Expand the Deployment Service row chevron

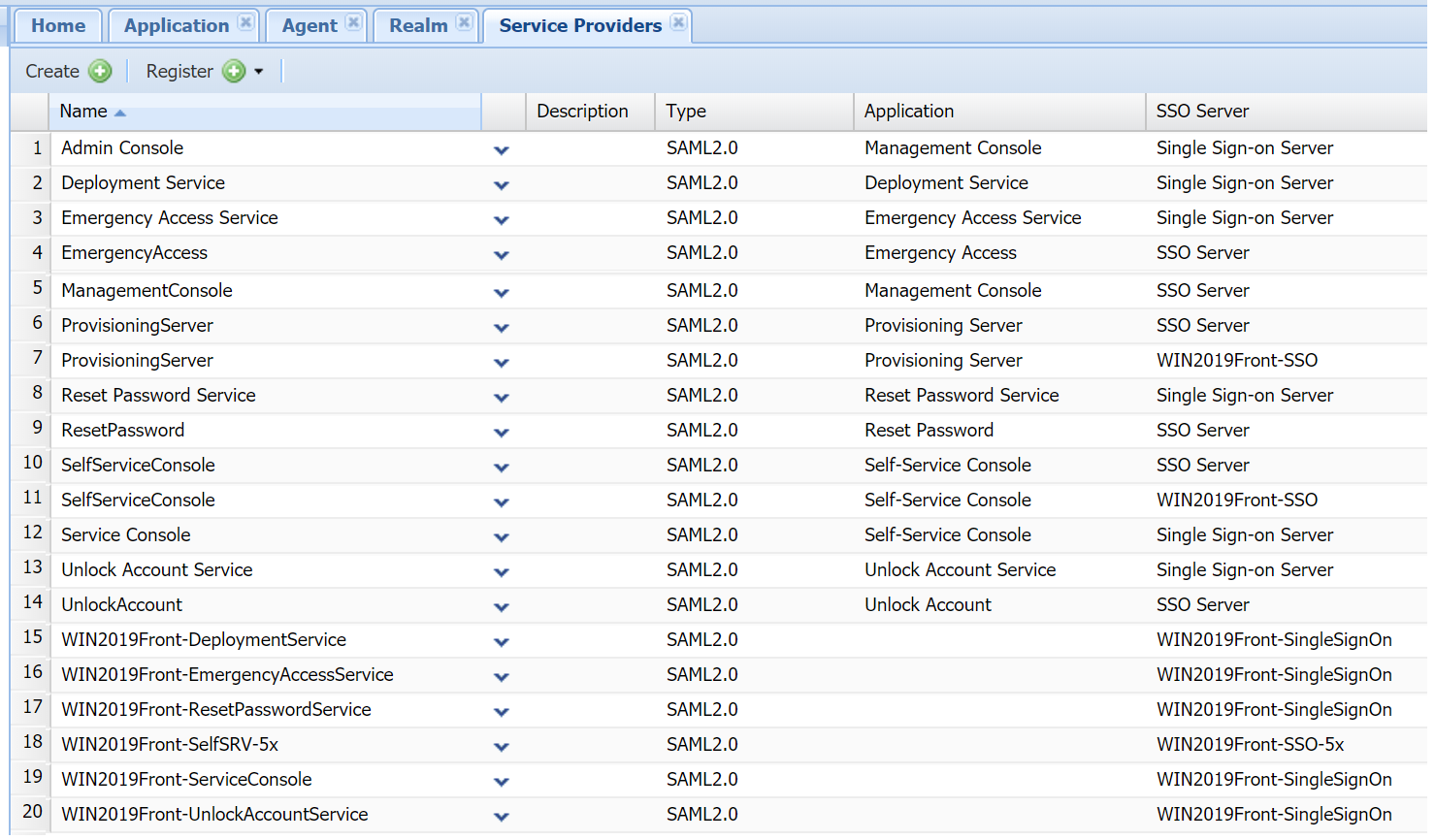(x=502, y=185)
